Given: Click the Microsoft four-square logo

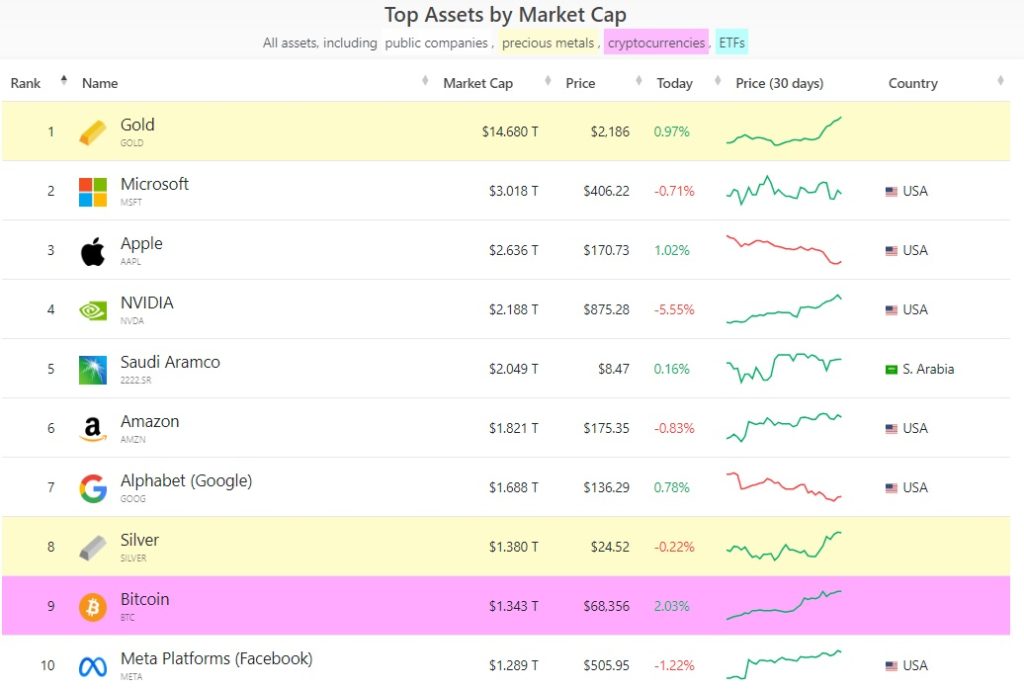Looking at the screenshot, I should coord(93,191).
